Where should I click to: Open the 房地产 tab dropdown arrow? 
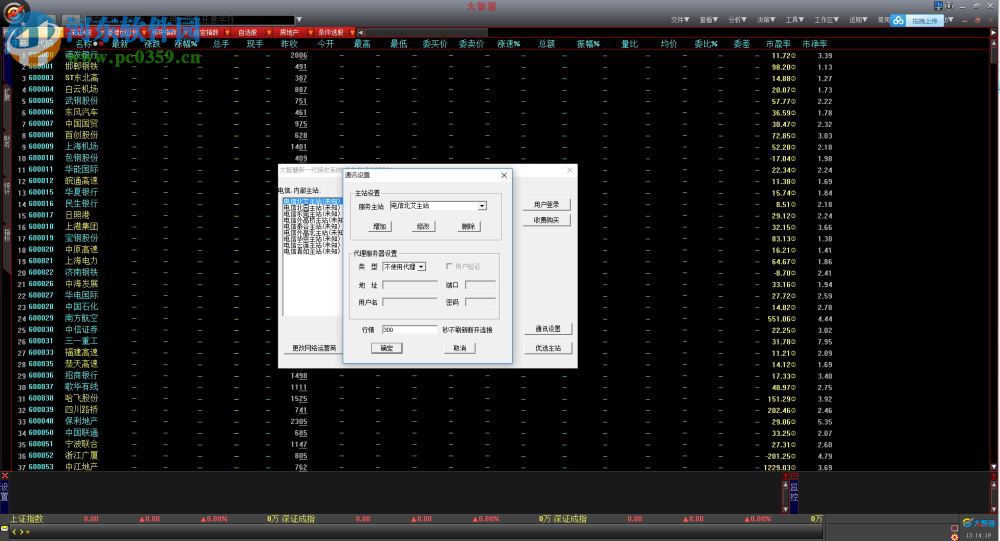(x=311, y=32)
